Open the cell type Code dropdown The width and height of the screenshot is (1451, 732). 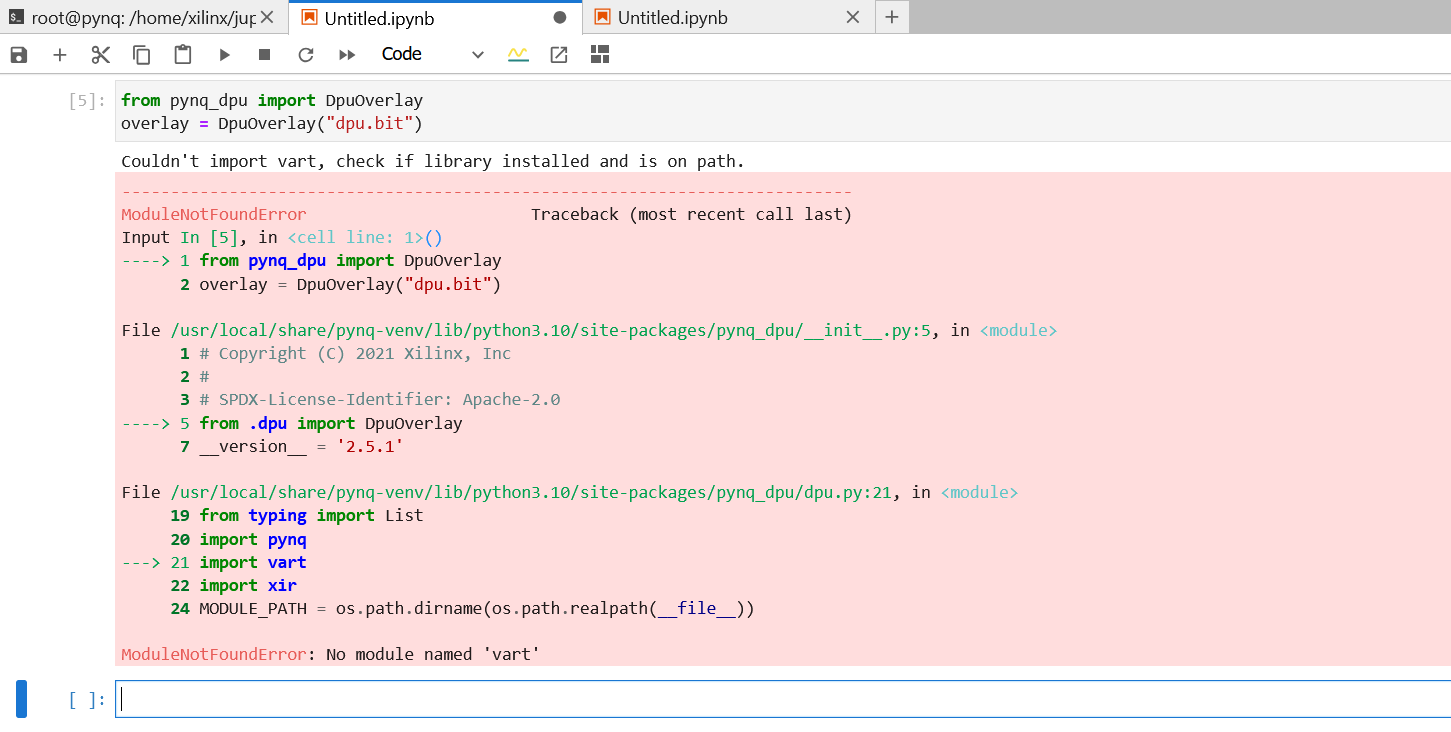point(432,55)
